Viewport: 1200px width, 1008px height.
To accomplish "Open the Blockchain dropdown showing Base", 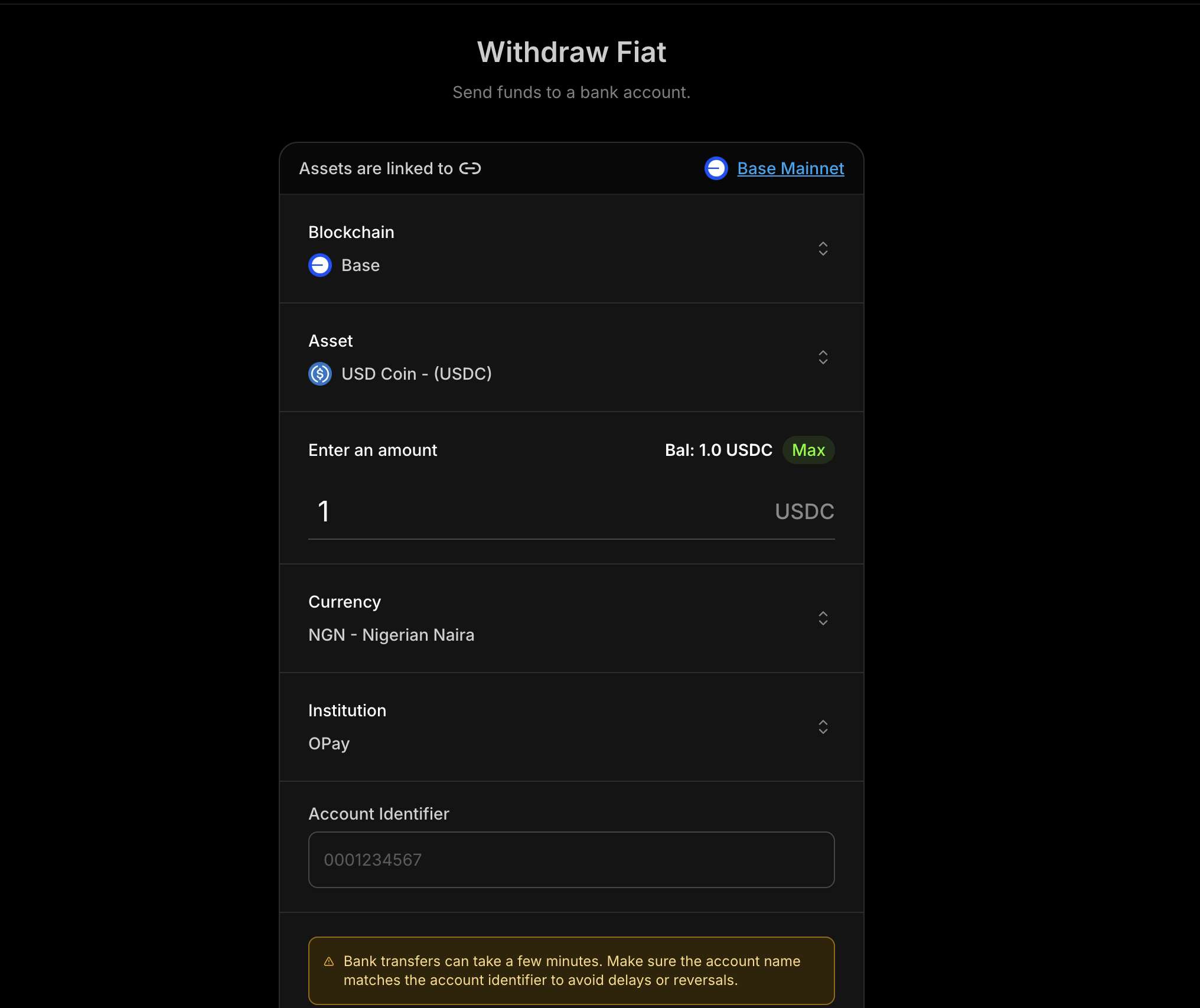I will click(x=571, y=249).
